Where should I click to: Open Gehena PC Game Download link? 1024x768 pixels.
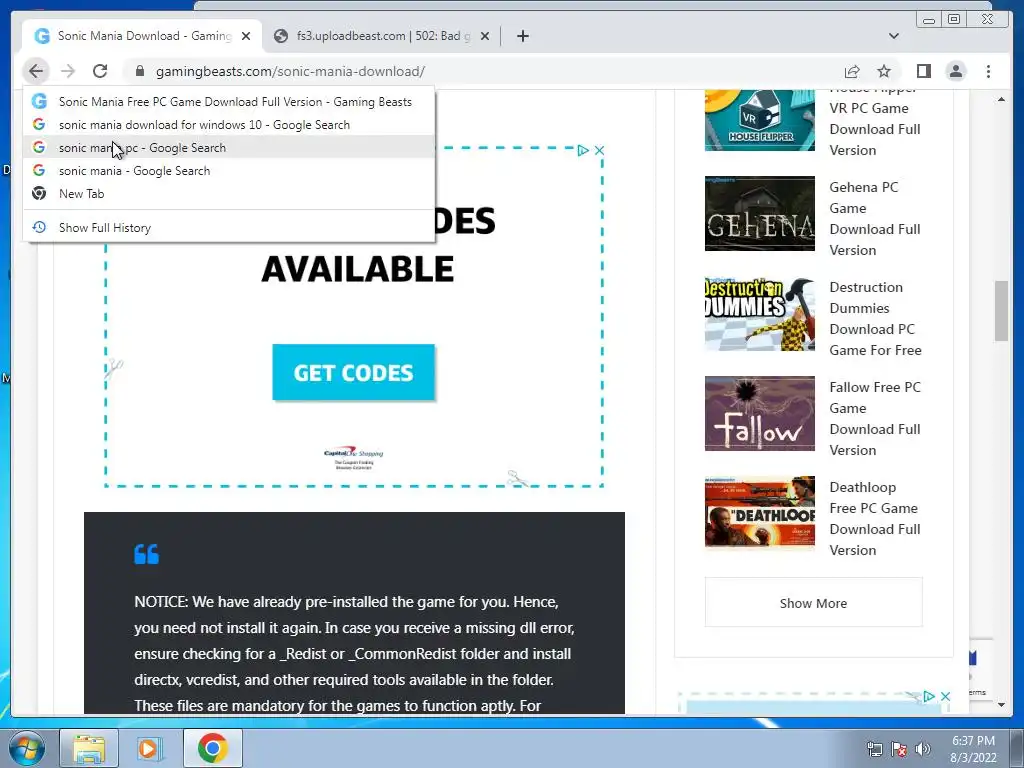click(875, 219)
